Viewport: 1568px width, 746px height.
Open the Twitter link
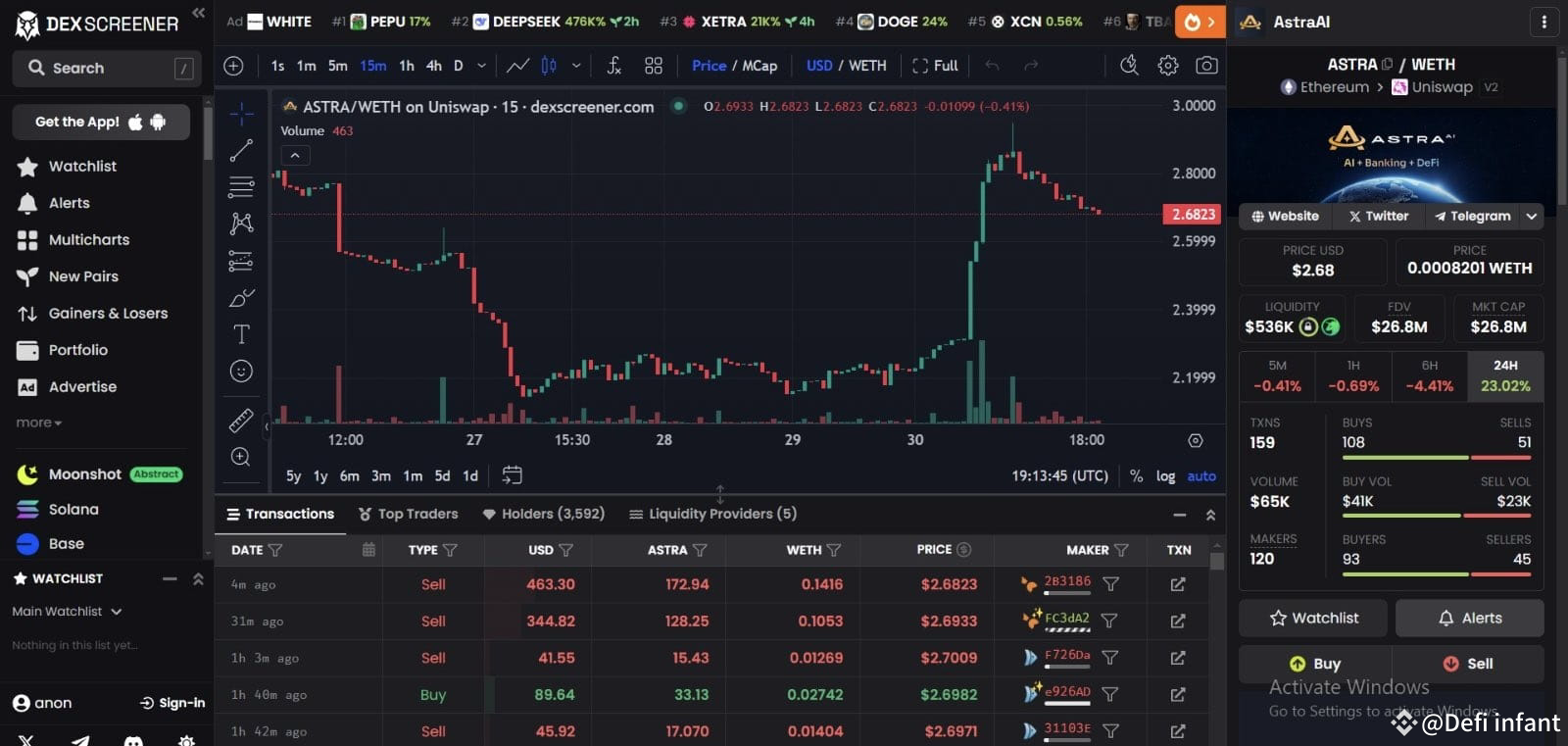point(1379,216)
